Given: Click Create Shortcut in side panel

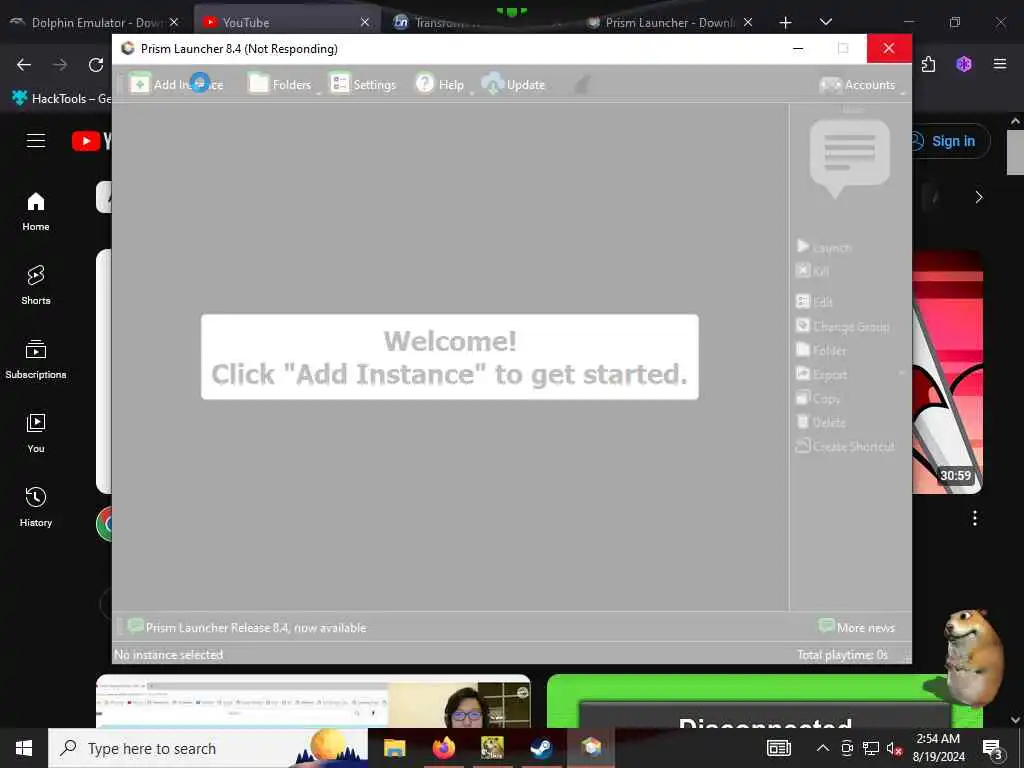Looking at the screenshot, I should coord(845,446).
